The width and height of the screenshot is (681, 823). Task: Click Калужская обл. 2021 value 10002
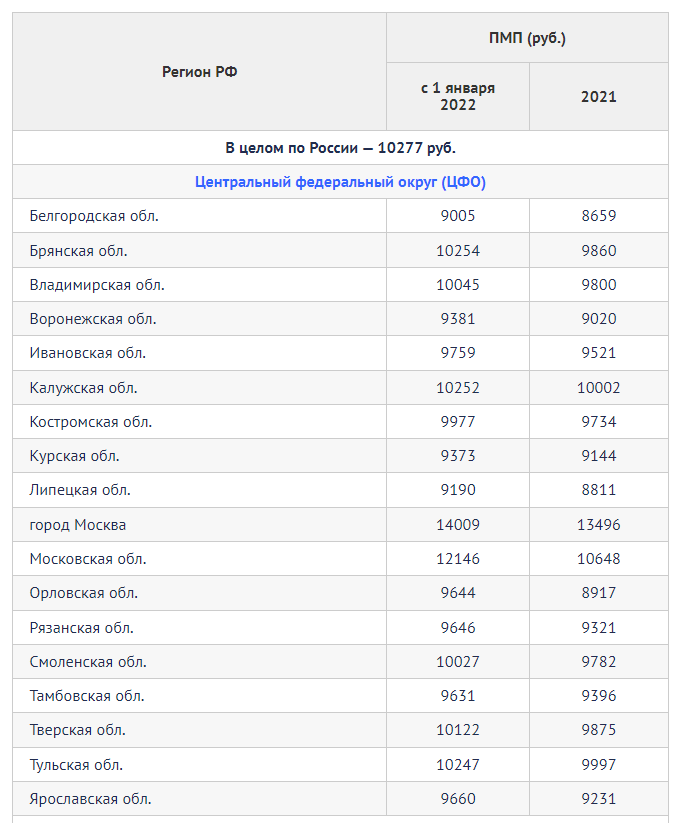[598, 387]
